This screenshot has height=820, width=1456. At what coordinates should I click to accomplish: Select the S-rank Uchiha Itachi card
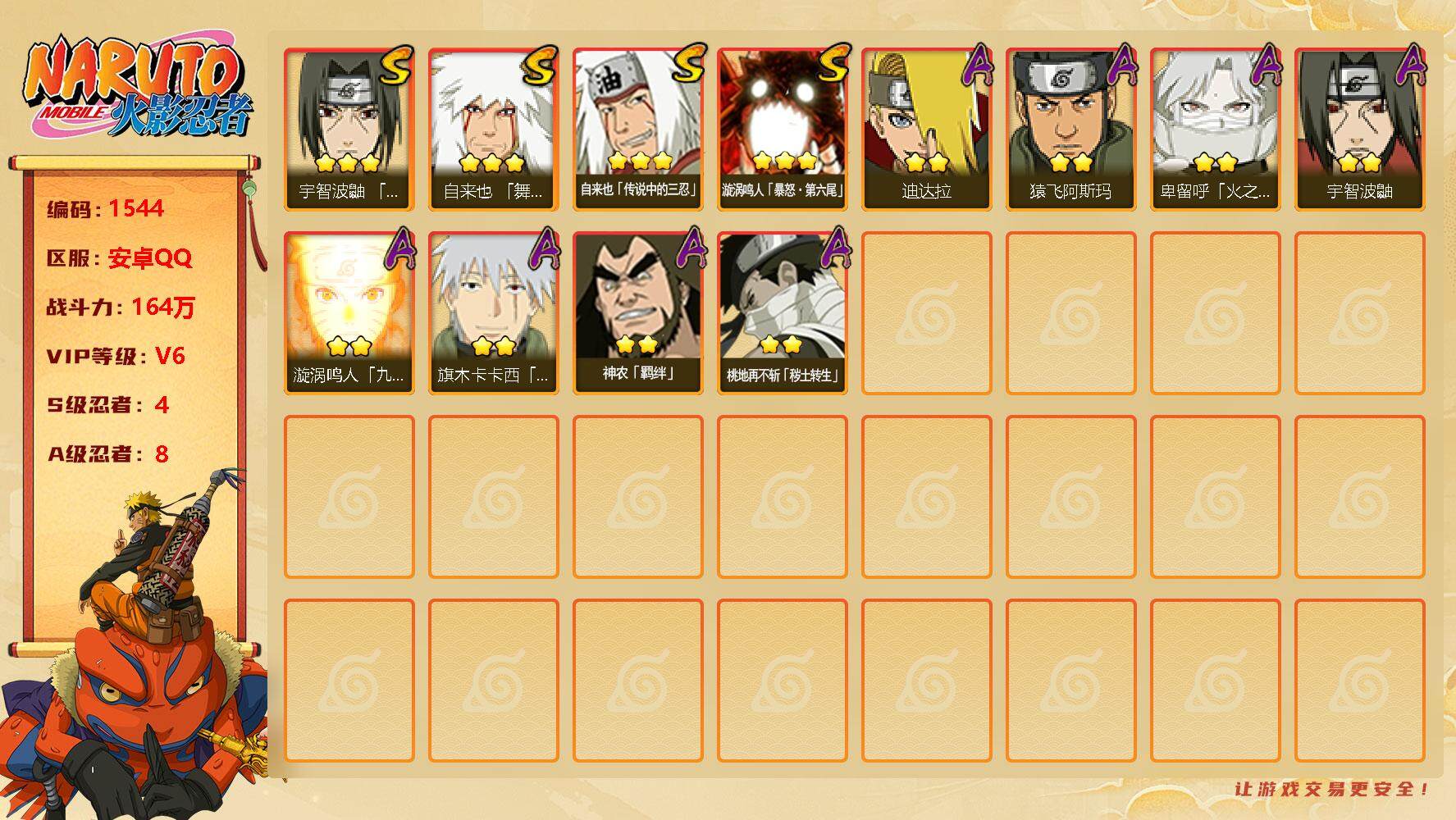point(349,130)
